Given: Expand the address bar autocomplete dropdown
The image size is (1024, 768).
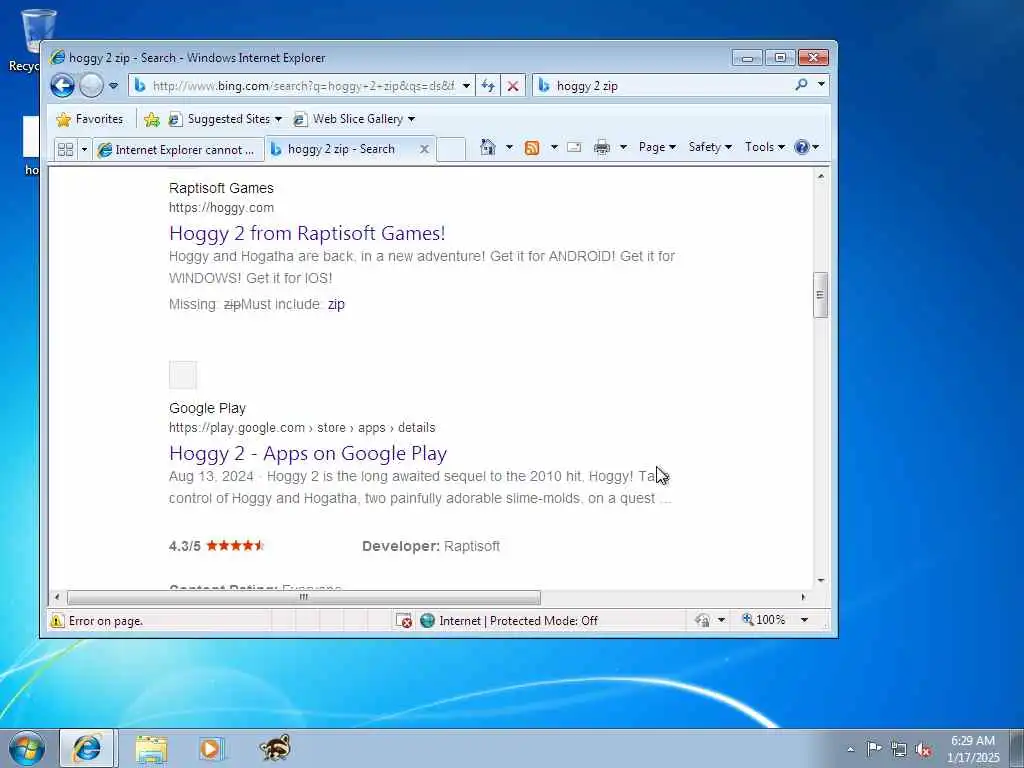Looking at the screenshot, I should (466, 86).
